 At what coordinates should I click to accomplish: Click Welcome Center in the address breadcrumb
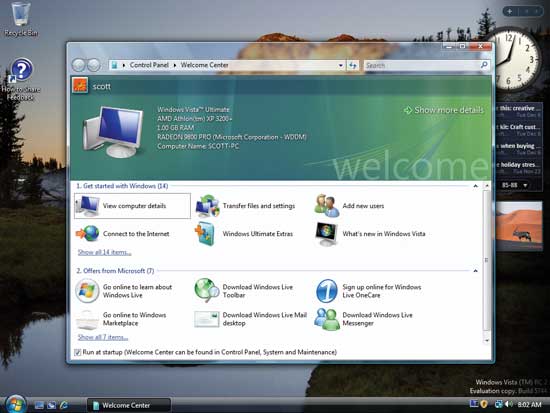[x=204, y=65]
